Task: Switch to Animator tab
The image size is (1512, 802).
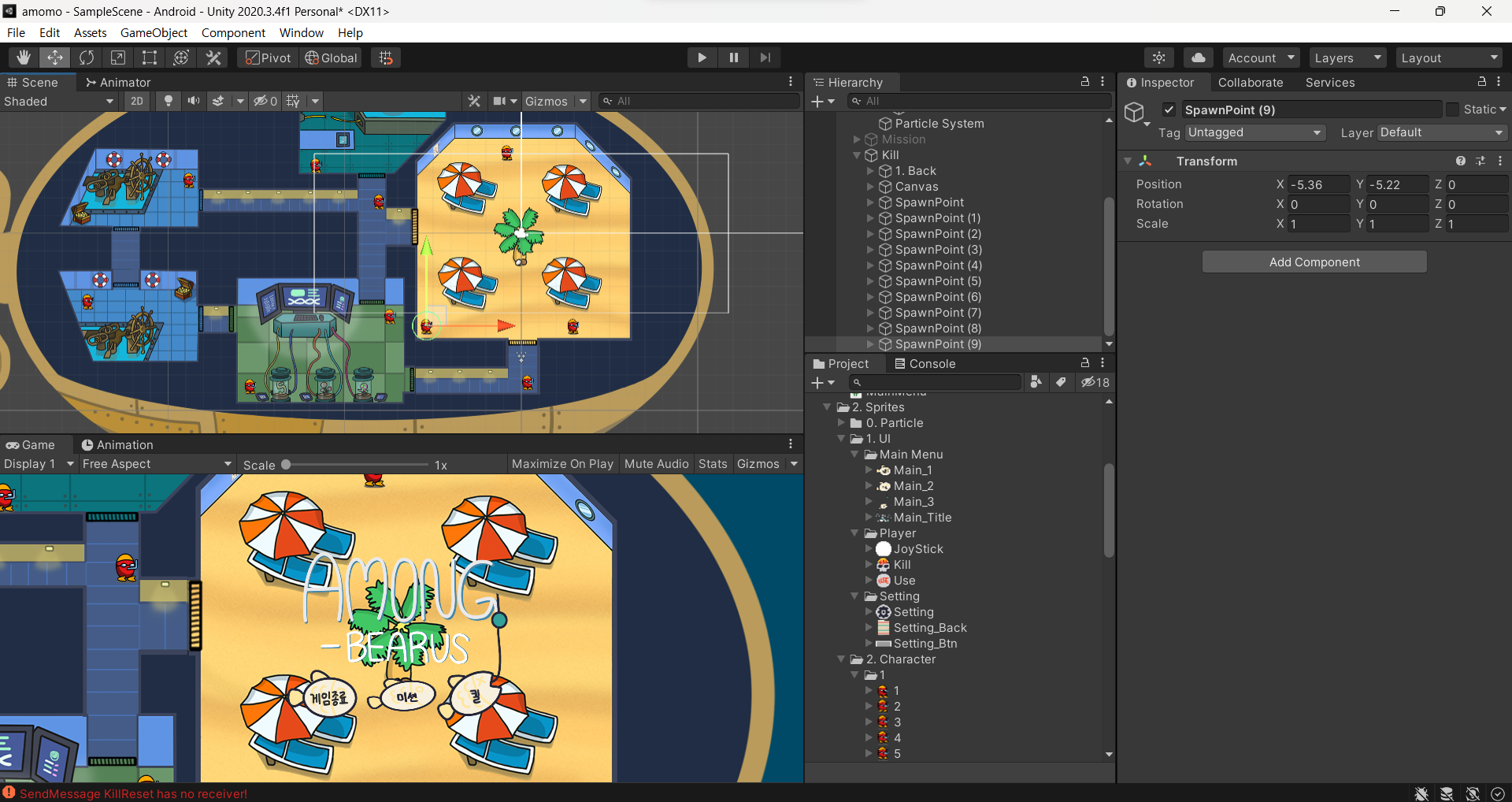Action: tap(118, 82)
